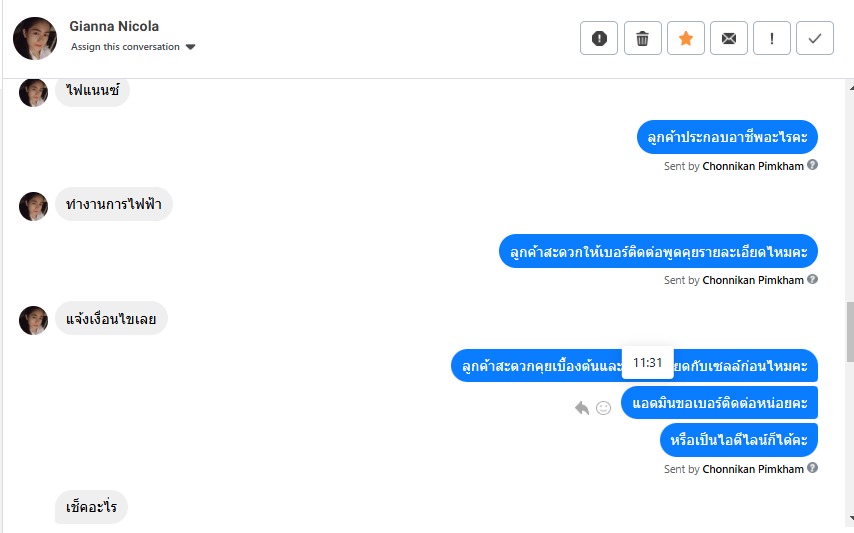Click the avatar beside 'ทำงานการไฟฟ้า' message

pyautogui.click(x=34, y=207)
